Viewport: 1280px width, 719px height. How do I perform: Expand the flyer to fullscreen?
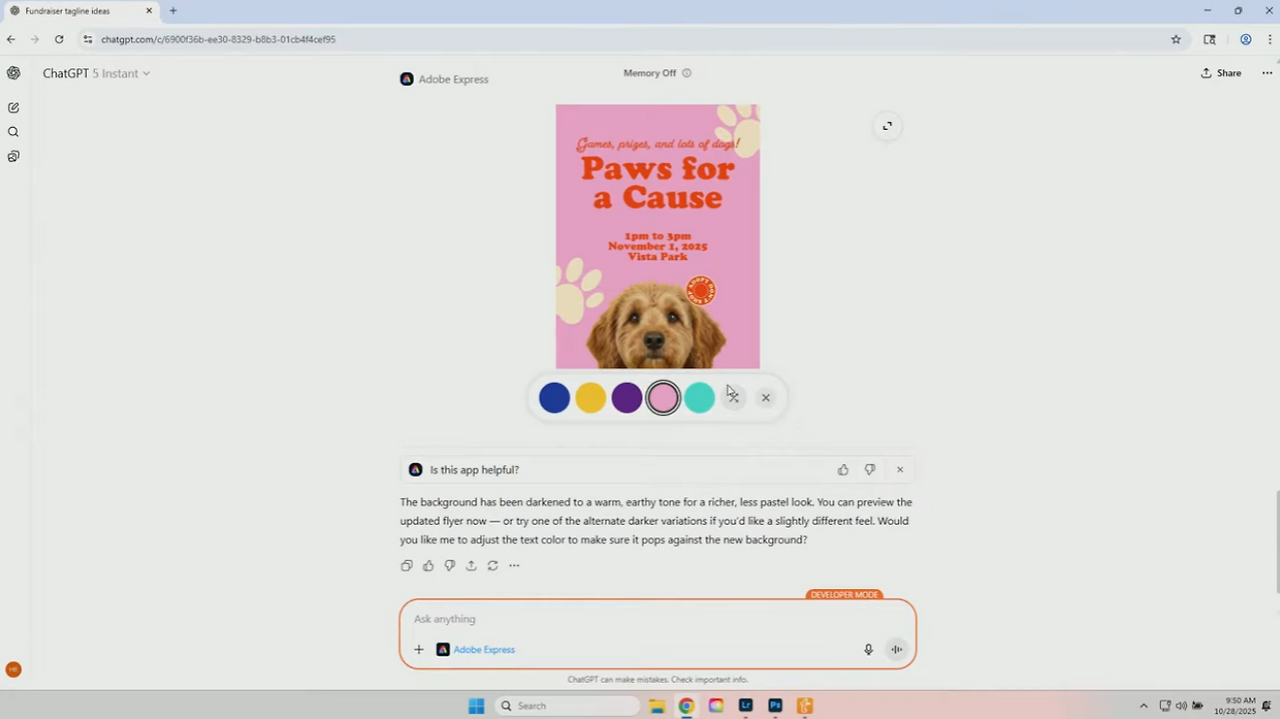pyautogui.click(x=887, y=126)
